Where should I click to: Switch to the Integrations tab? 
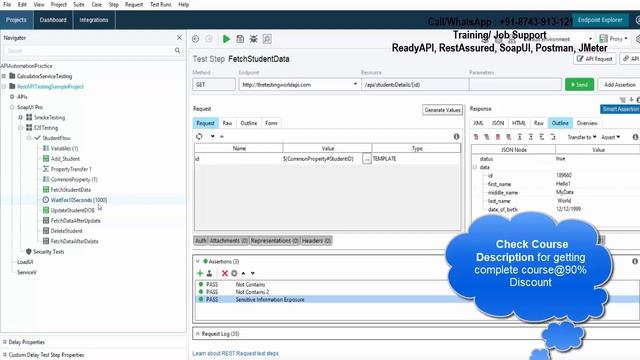93,20
